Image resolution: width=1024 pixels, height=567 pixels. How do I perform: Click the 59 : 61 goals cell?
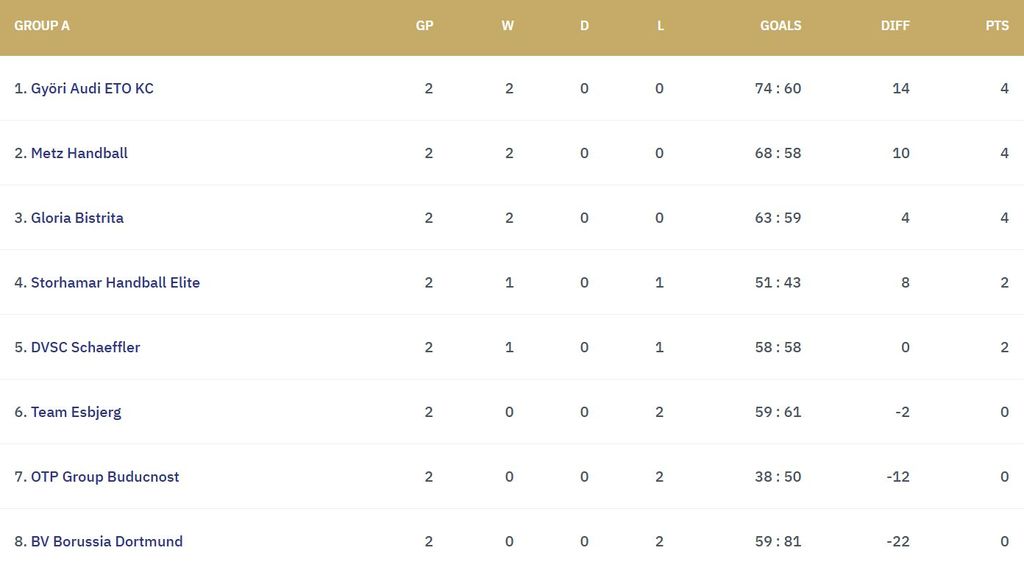pos(778,412)
